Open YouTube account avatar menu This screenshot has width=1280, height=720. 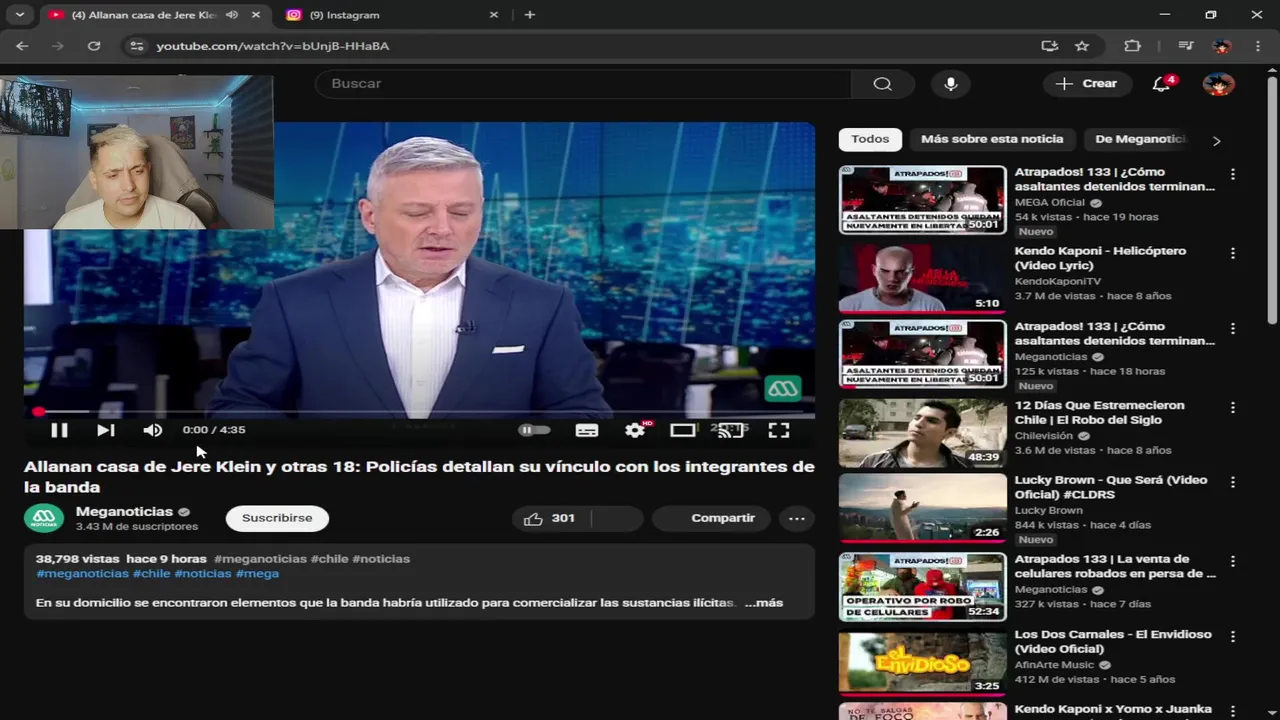(x=1218, y=84)
